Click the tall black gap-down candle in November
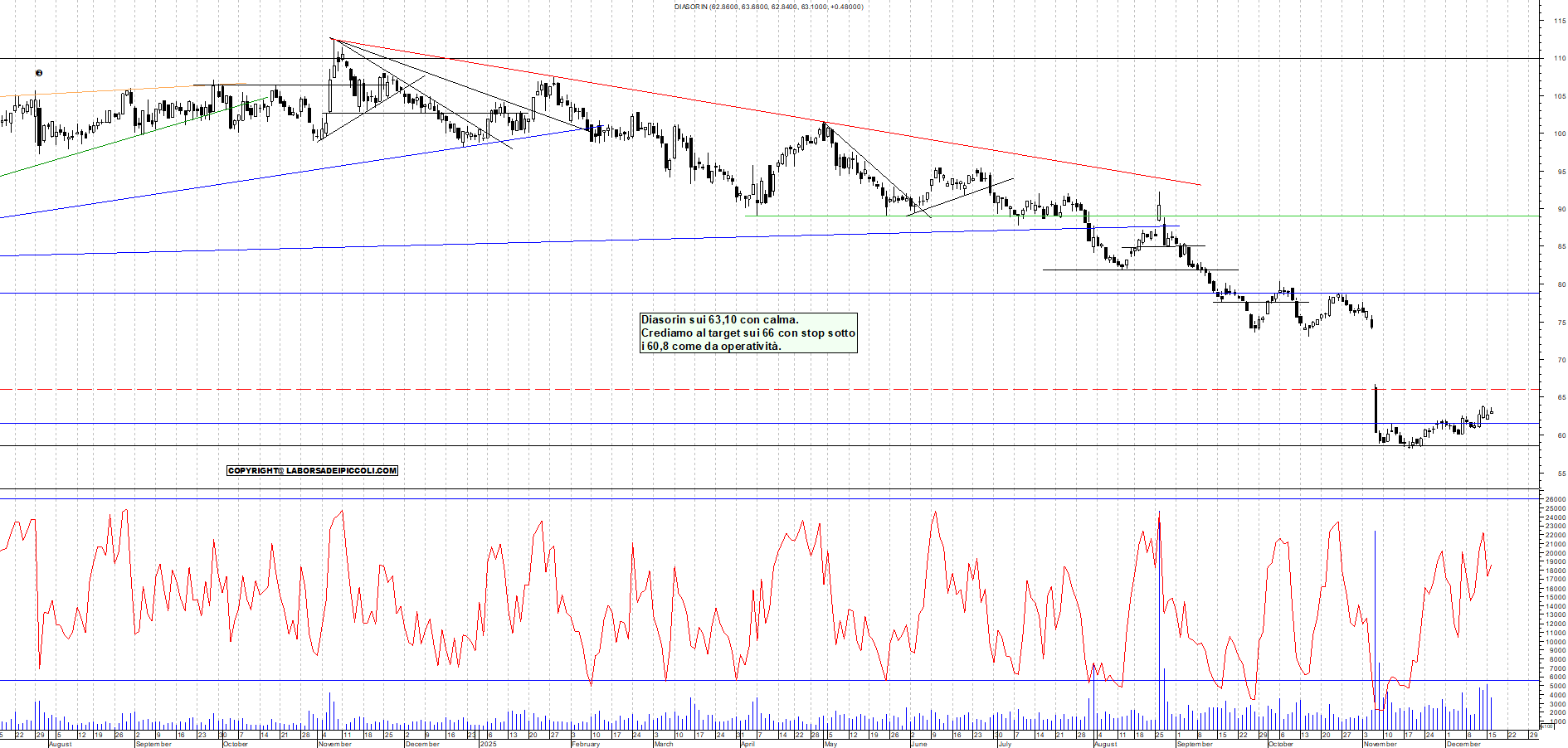This screenshot has width=1568, height=748. 1376,410
